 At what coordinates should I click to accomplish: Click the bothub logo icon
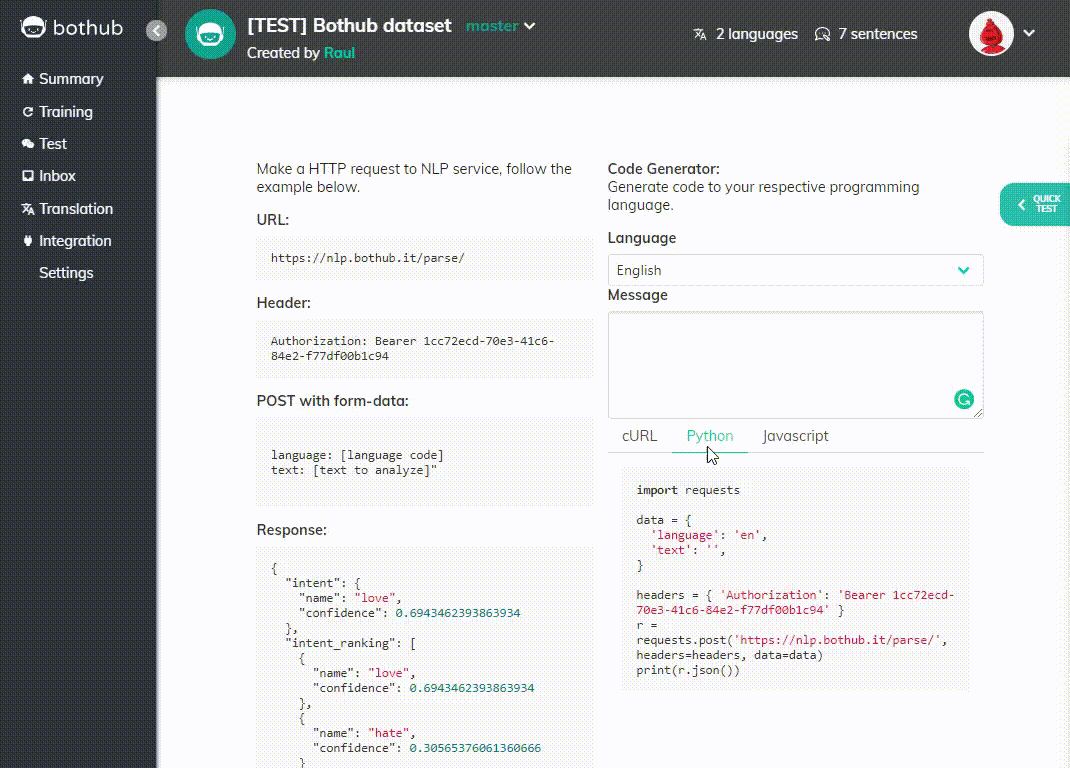pos(33,27)
